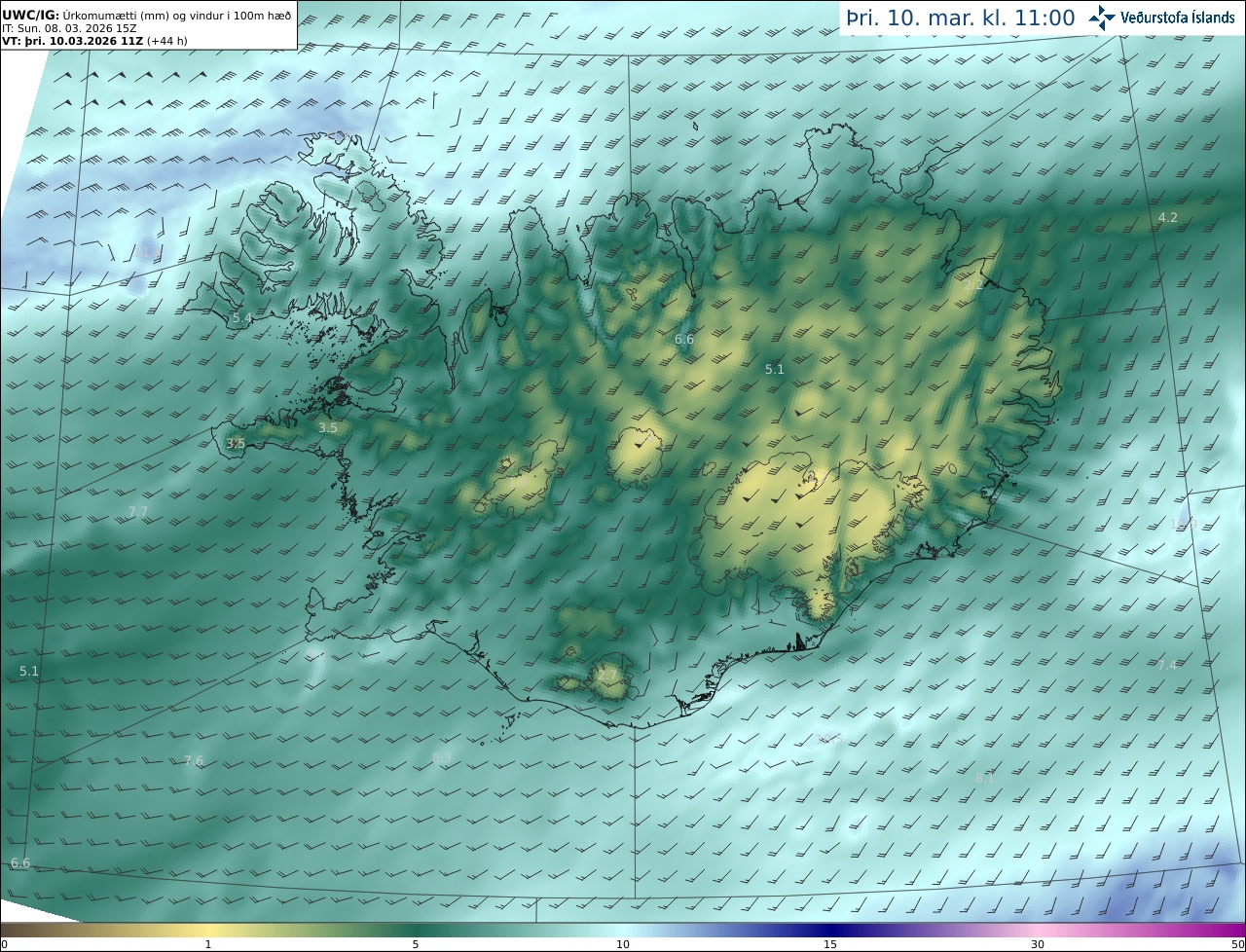Click the 1 tick label on the colorbar
1246x952 pixels.
click(208, 944)
